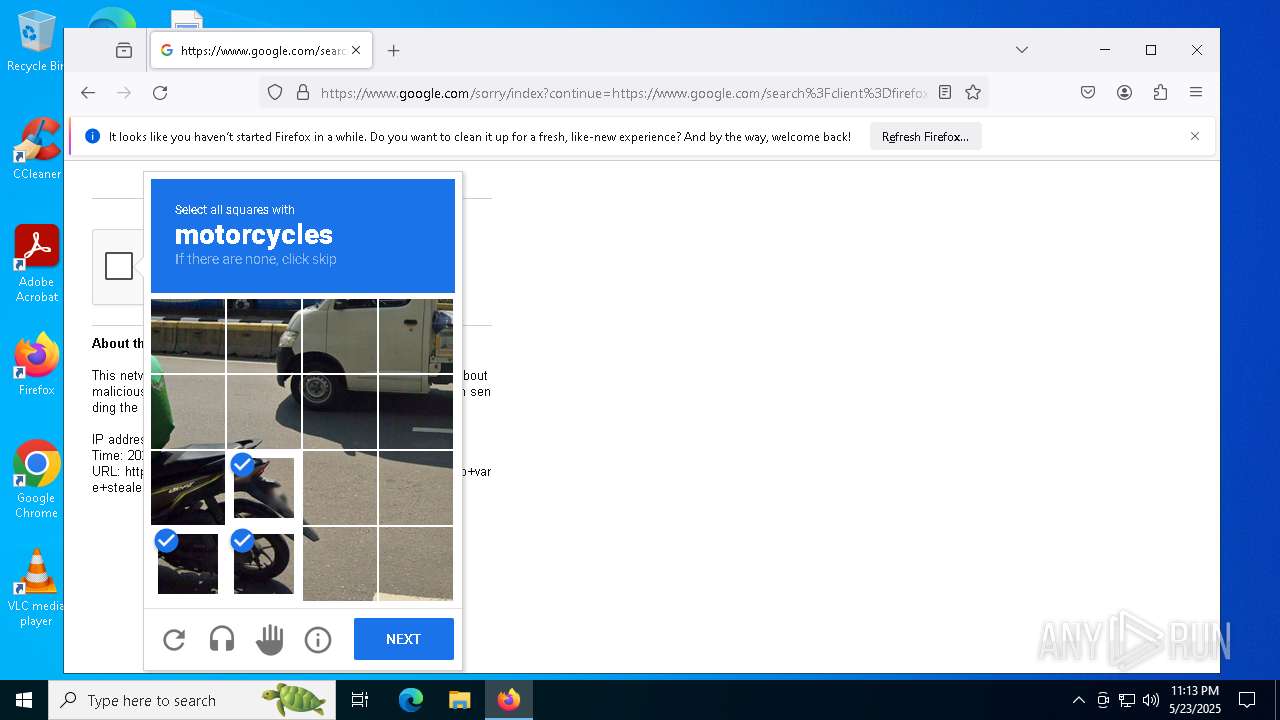Open extensions puzzle icon
This screenshot has height=720, width=1280.
tap(1160, 93)
